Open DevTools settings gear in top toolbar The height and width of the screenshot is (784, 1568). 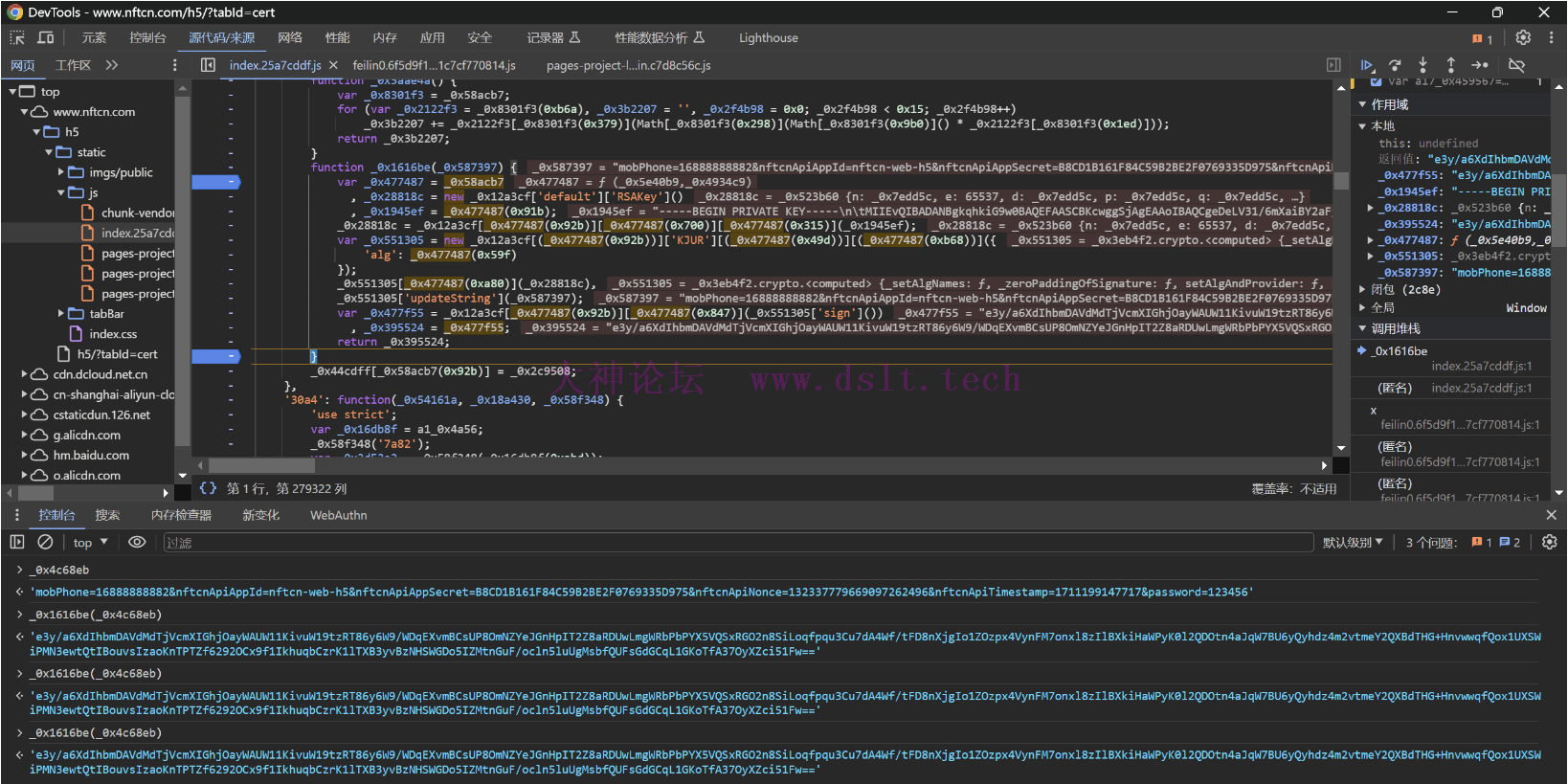click(x=1523, y=37)
